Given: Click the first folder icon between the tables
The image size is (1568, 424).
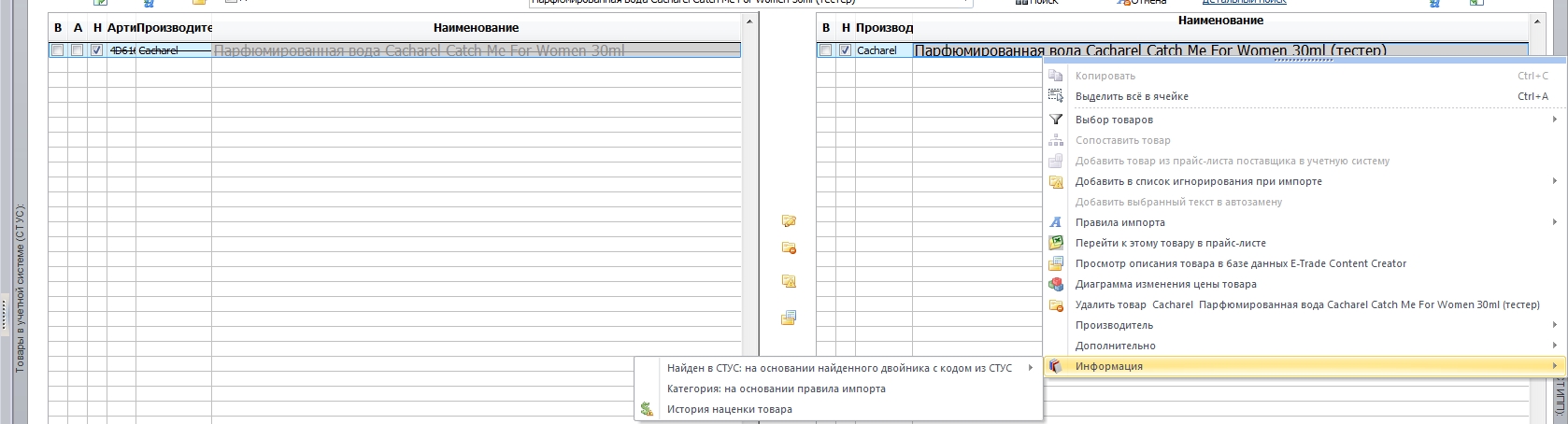Looking at the screenshot, I should coord(789,221).
